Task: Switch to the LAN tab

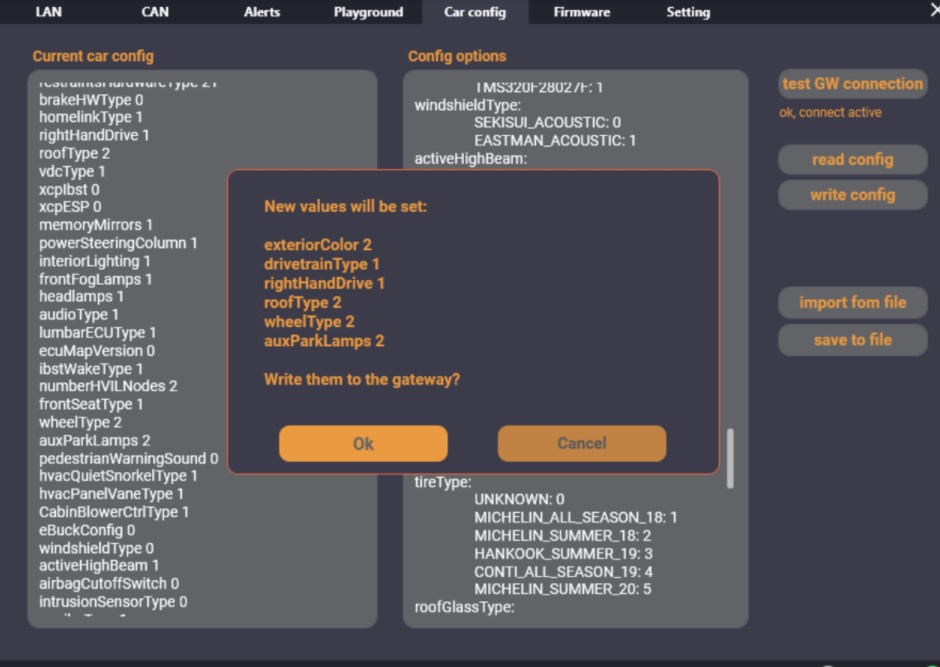Action: tap(49, 12)
